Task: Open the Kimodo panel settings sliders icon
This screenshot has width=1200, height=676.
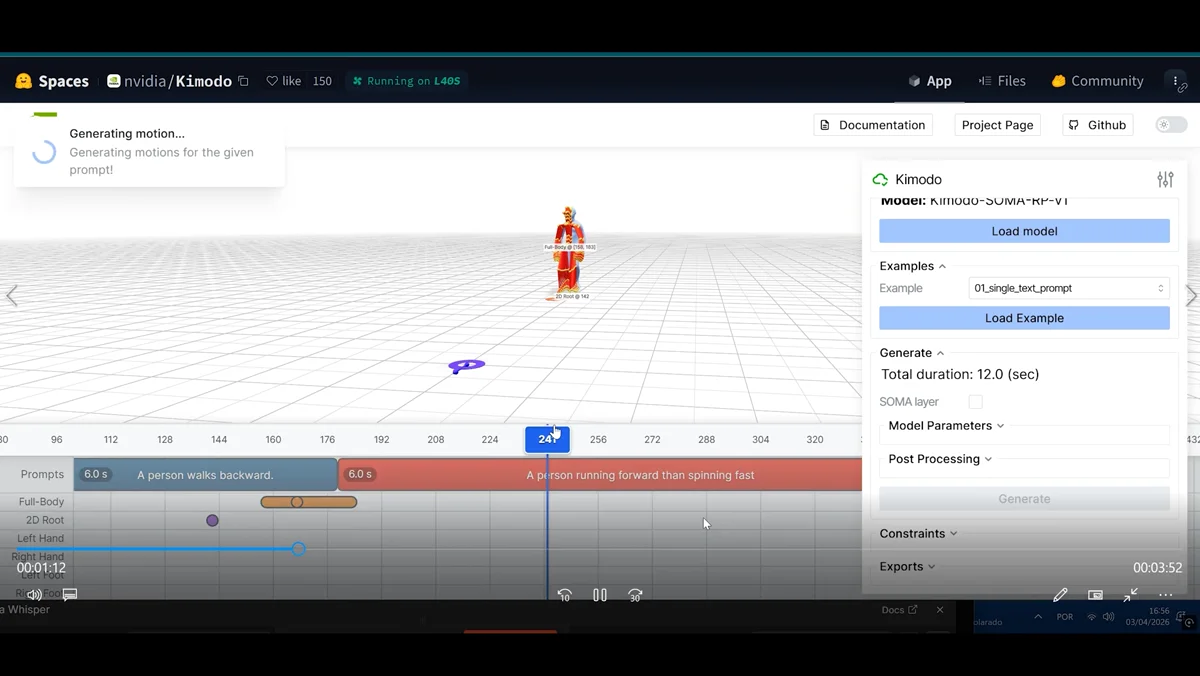Action: (1165, 180)
